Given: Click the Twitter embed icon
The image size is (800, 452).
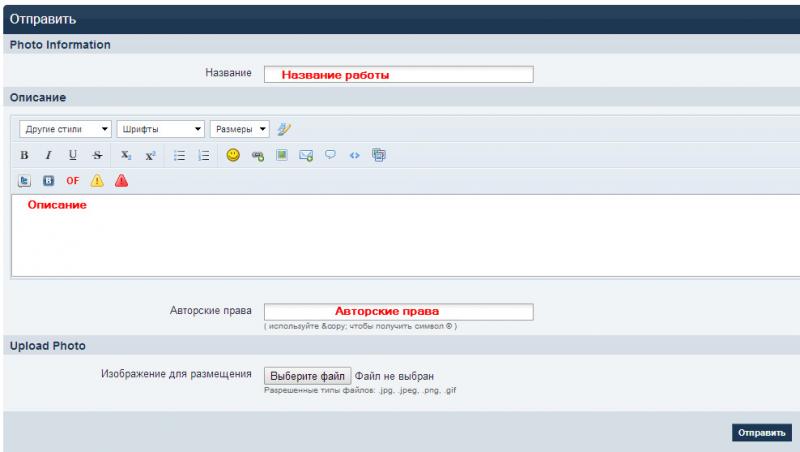Looking at the screenshot, I should (x=24, y=181).
